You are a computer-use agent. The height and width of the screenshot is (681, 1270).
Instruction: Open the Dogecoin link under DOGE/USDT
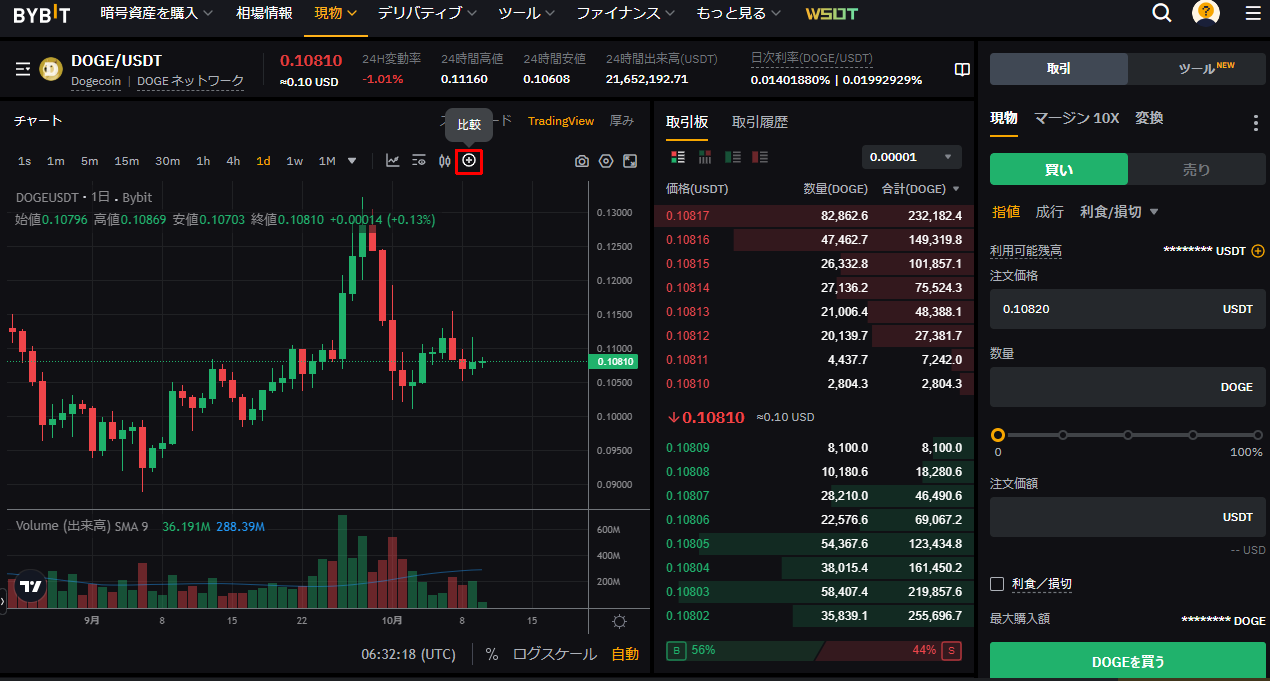(x=96, y=81)
